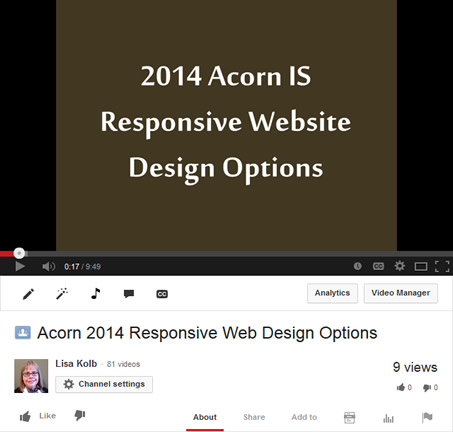Viewport: 453px width, 432px height.
Task: Open the captions editor below the player
Action: pos(162,294)
